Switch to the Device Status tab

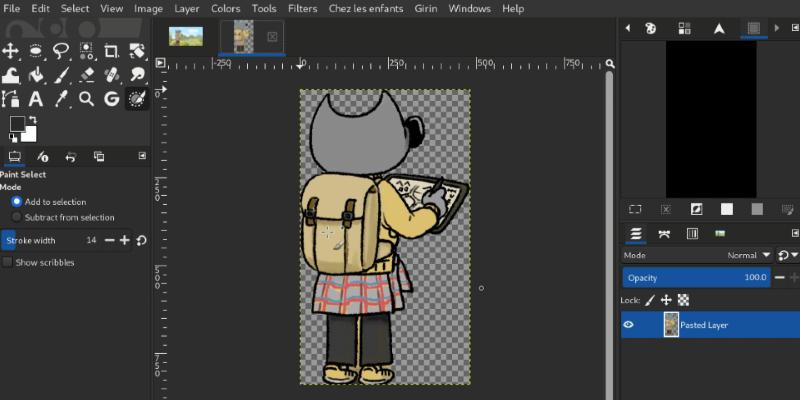[43, 157]
